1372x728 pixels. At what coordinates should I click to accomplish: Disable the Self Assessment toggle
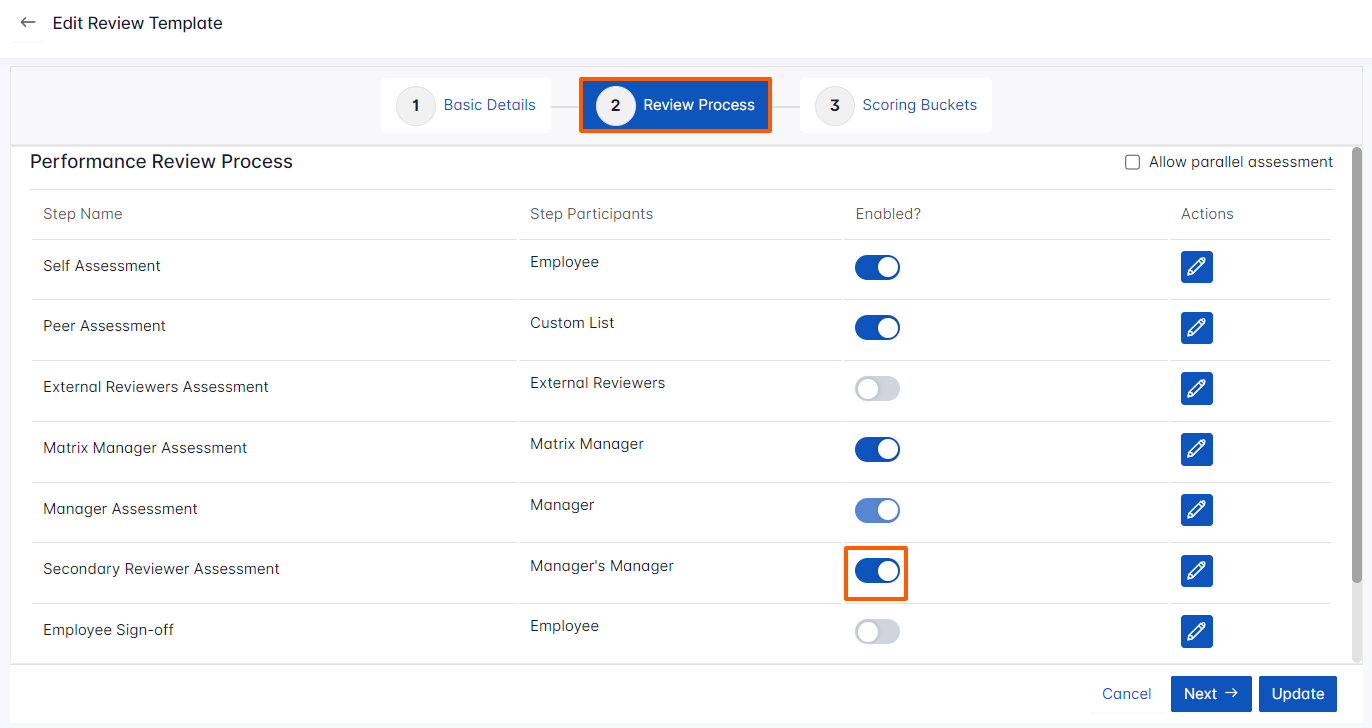coord(877,267)
